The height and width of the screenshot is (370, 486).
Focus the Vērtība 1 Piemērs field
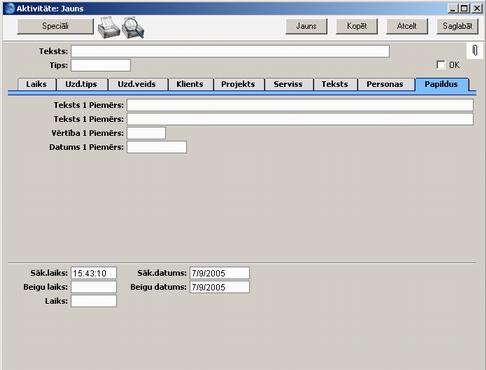pyautogui.click(x=146, y=133)
